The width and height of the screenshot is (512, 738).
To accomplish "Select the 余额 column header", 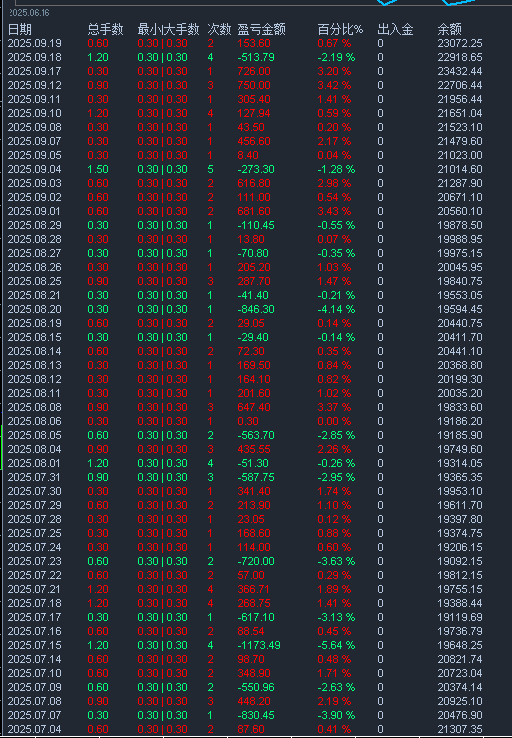I will pos(449,30).
